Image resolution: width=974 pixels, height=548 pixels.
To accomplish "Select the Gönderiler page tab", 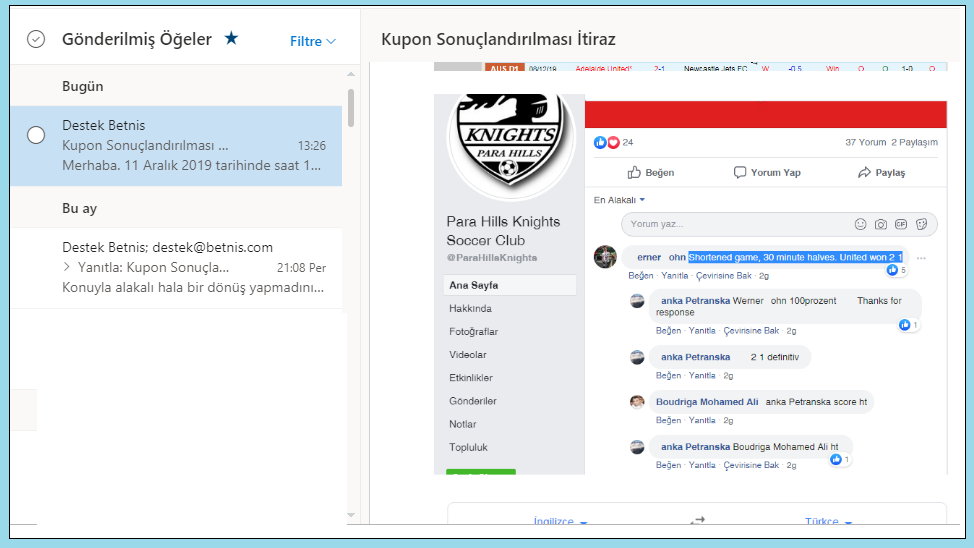I will click(x=473, y=401).
